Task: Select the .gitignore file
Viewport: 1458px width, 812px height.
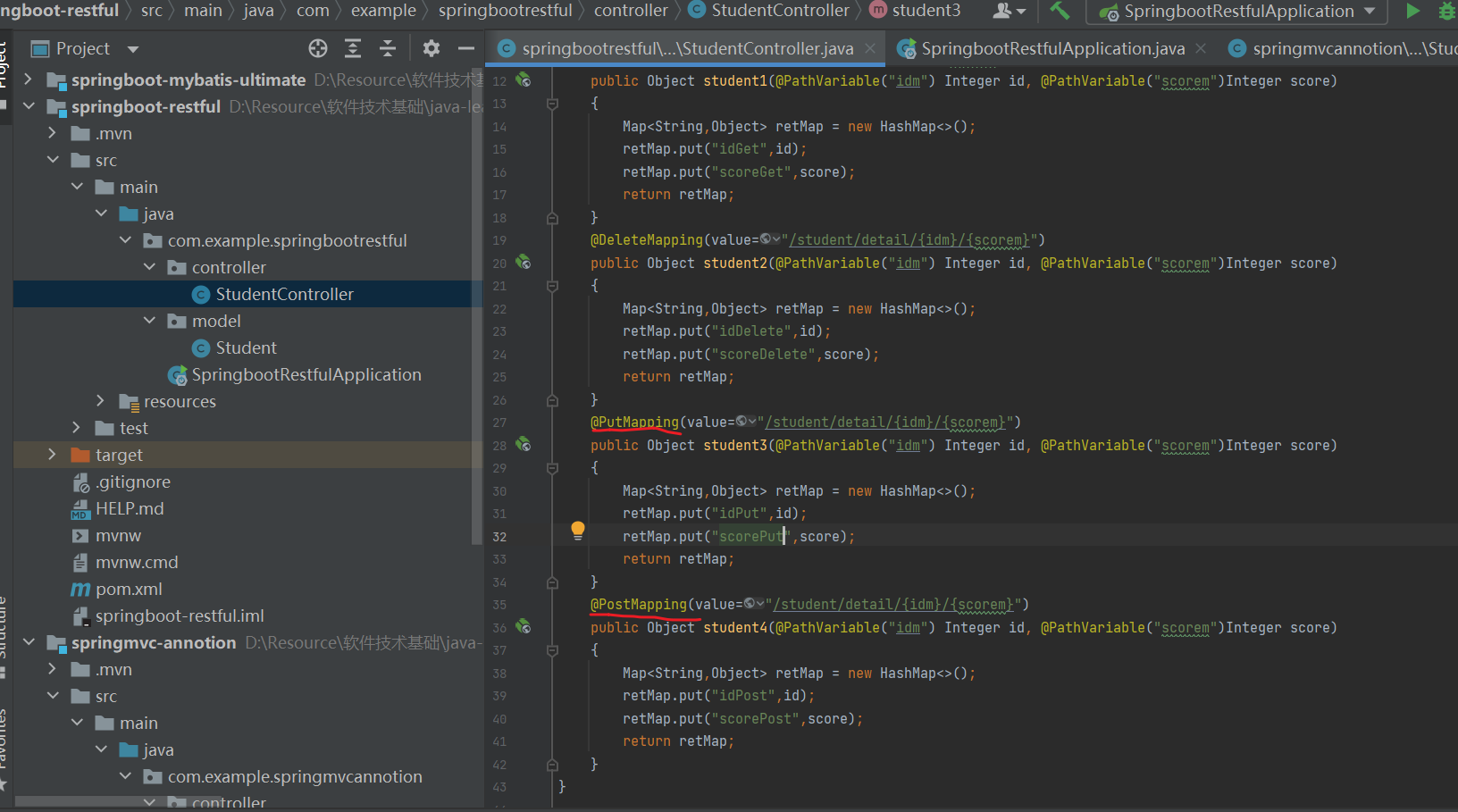Action: point(132,482)
